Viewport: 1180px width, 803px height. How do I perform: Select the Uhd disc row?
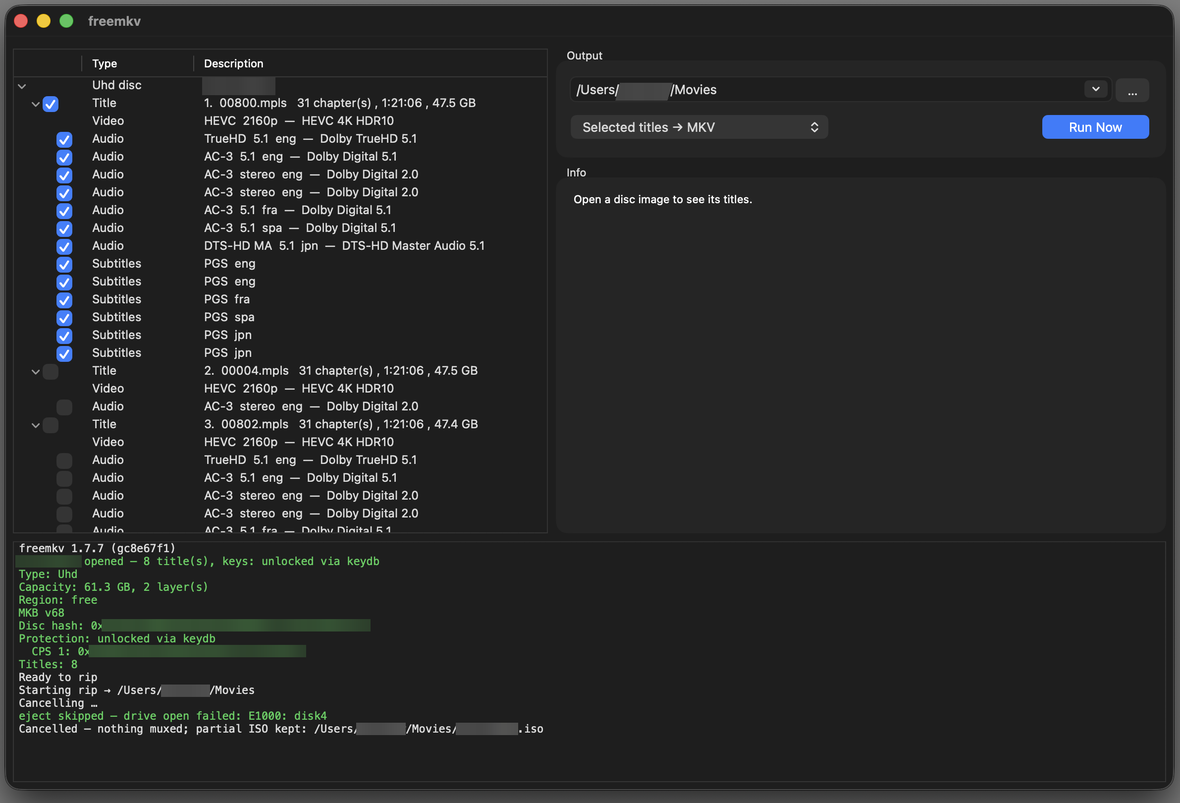280,85
